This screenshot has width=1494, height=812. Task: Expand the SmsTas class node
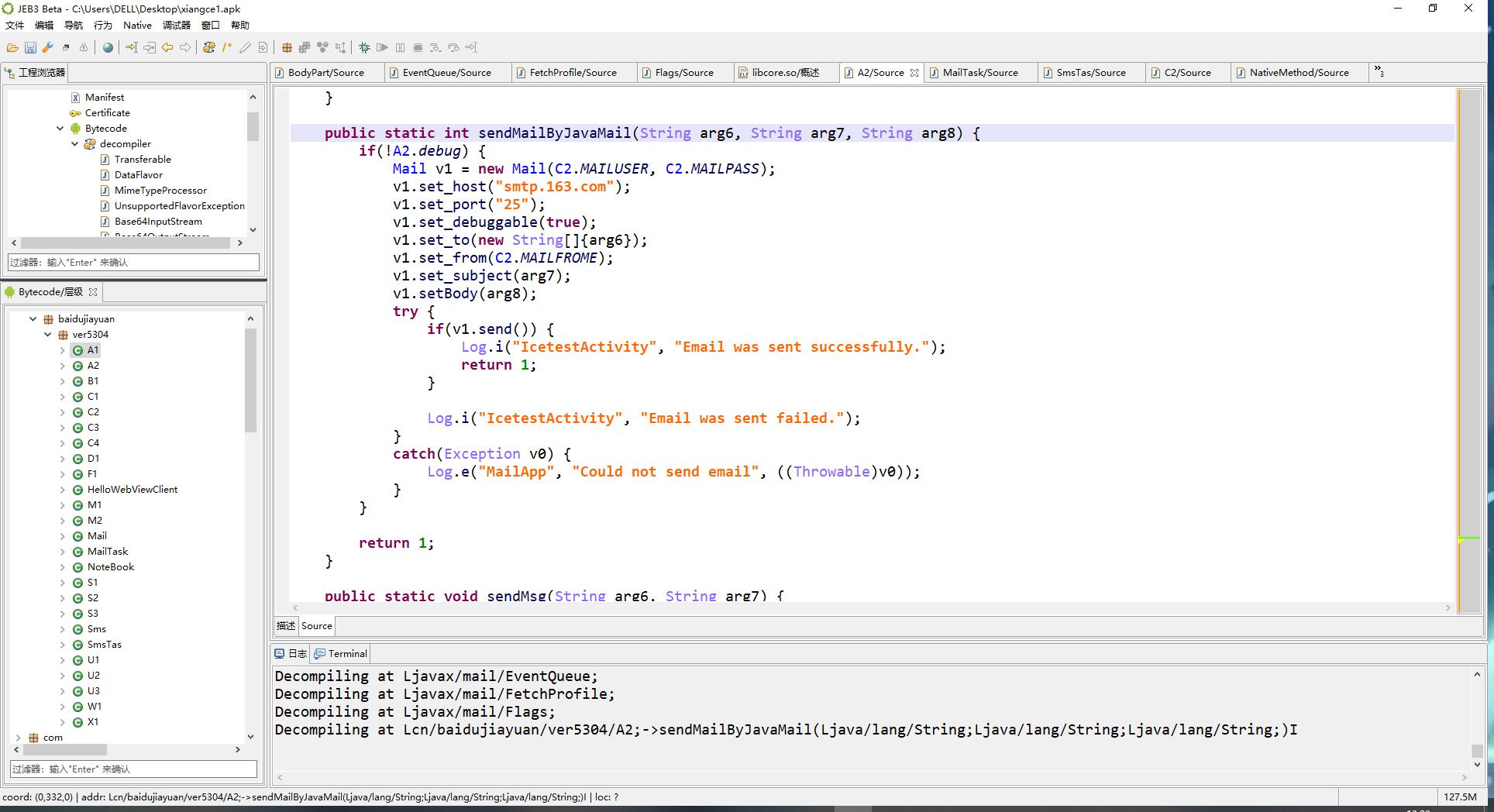[x=63, y=645]
